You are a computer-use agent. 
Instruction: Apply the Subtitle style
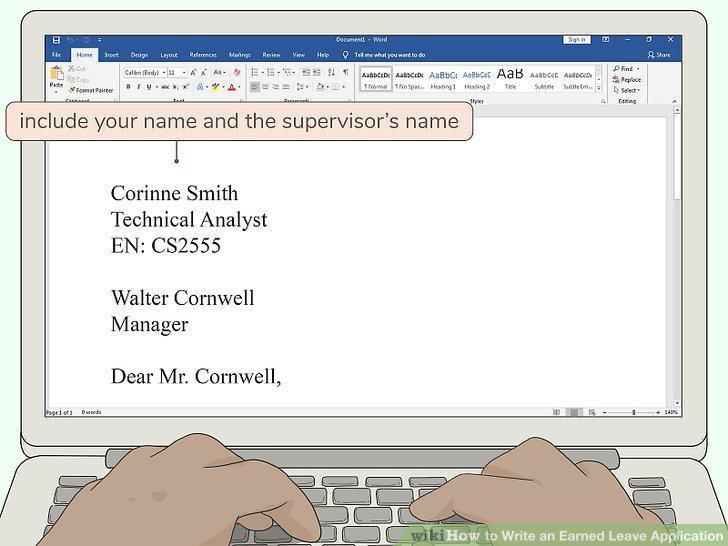coord(544,79)
